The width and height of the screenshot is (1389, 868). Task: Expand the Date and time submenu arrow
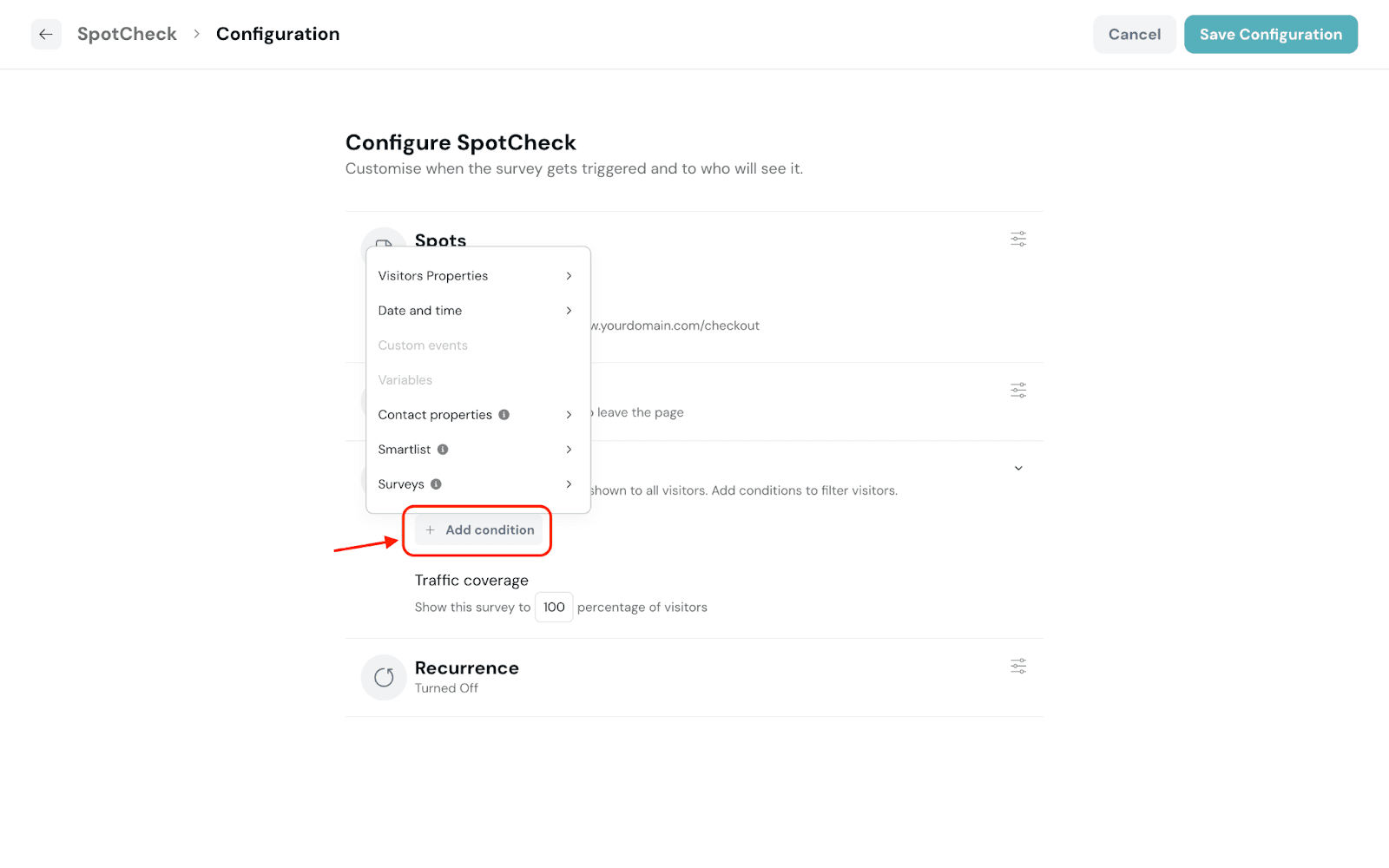pyautogui.click(x=569, y=311)
